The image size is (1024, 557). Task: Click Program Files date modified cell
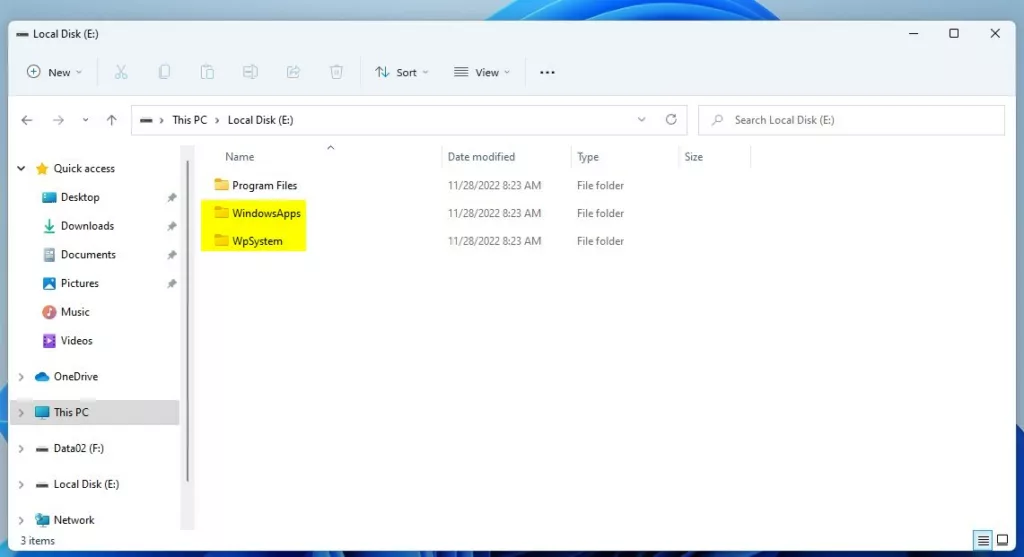(494, 185)
